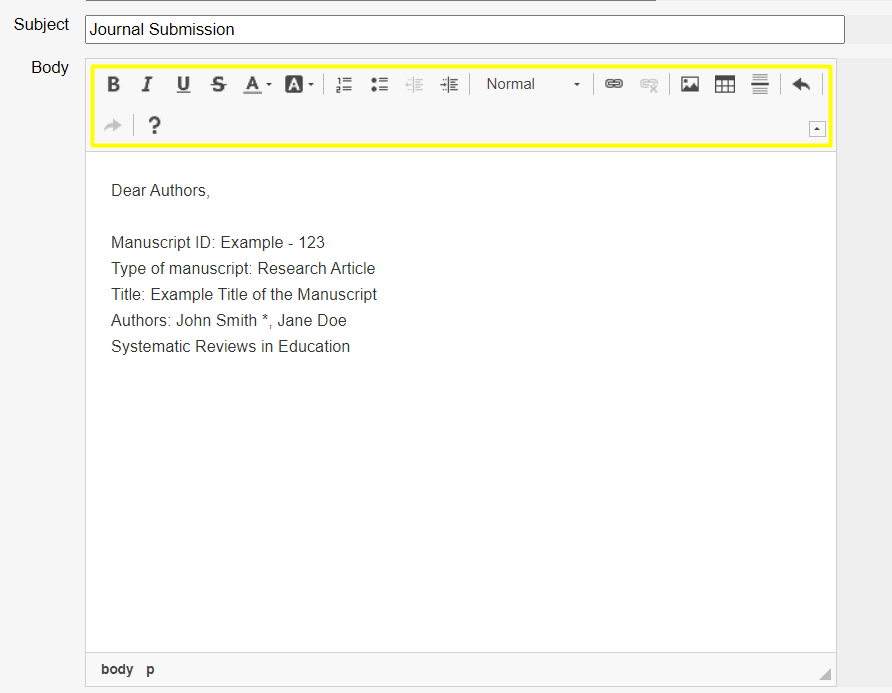The height and width of the screenshot is (693, 892).
Task: Insert a table into the body
Action: click(725, 85)
